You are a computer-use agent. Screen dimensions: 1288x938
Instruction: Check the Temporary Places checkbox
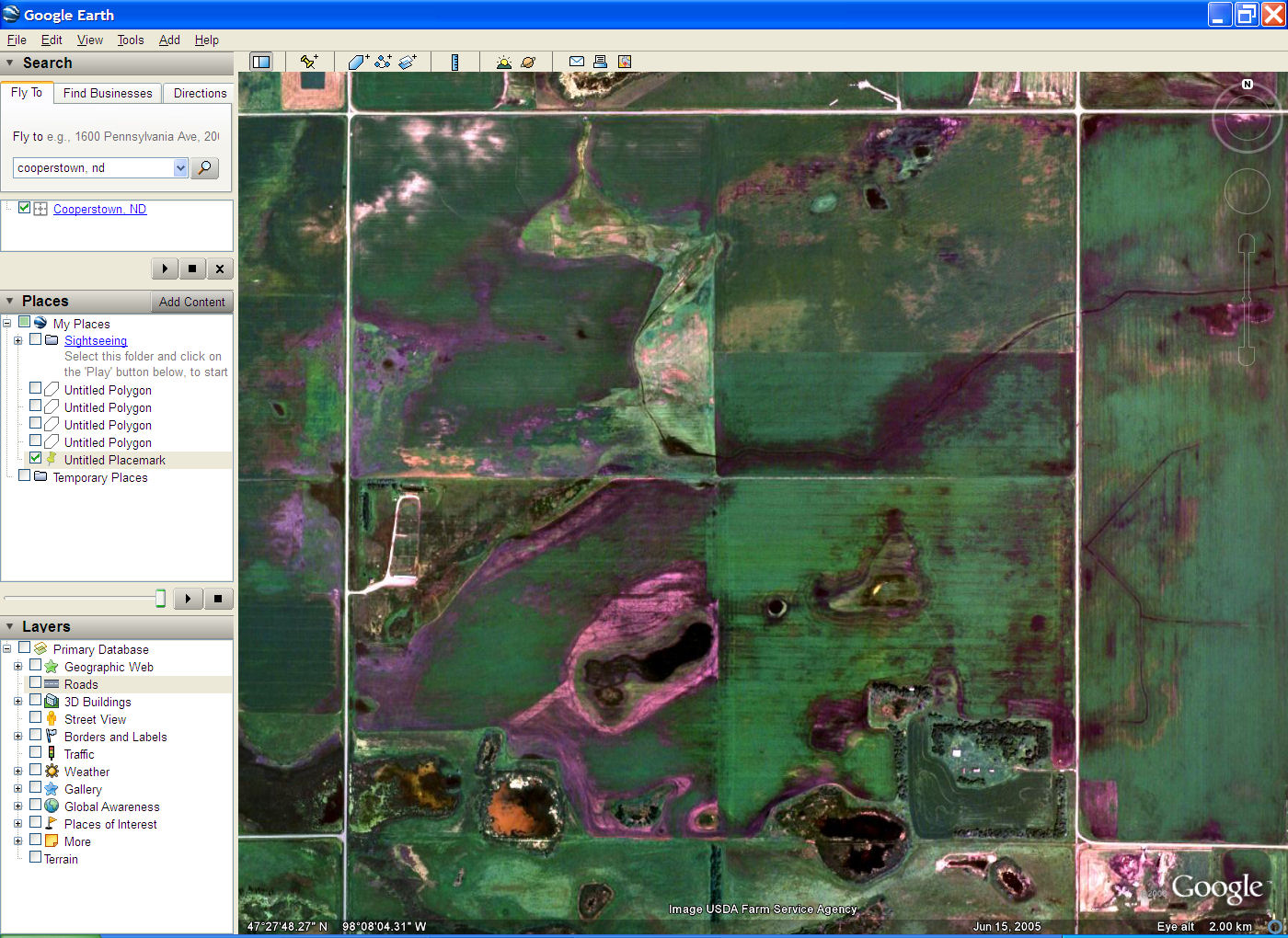pyautogui.click(x=25, y=475)
